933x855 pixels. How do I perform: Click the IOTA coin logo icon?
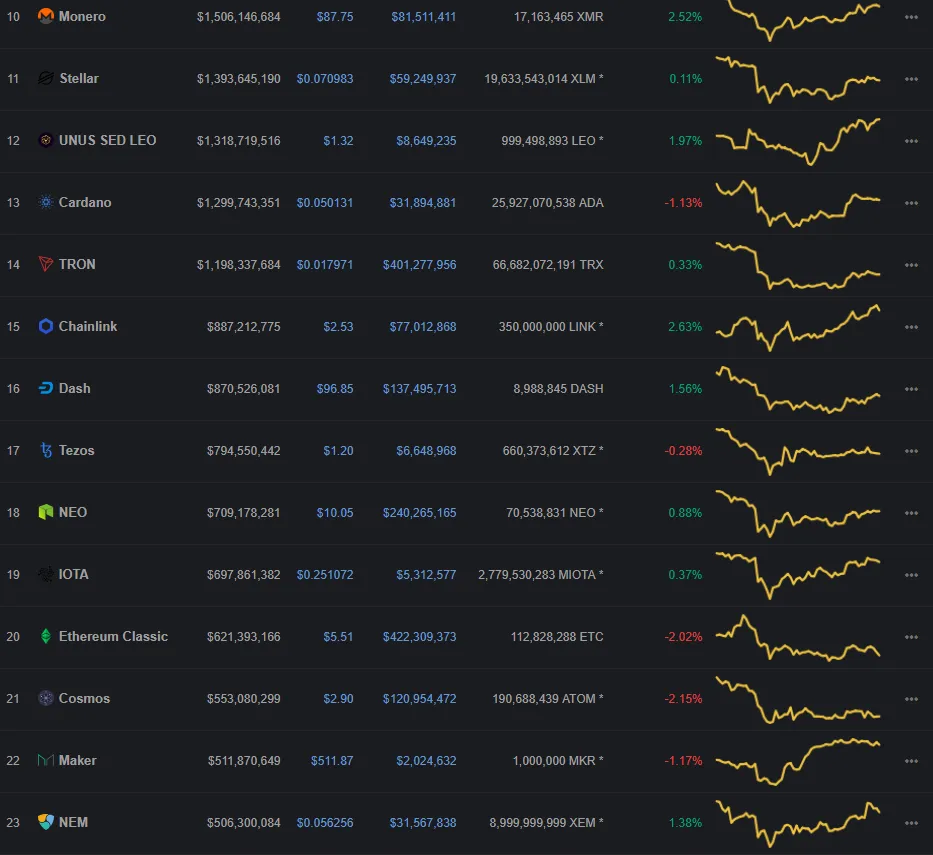tap(46, 574)
